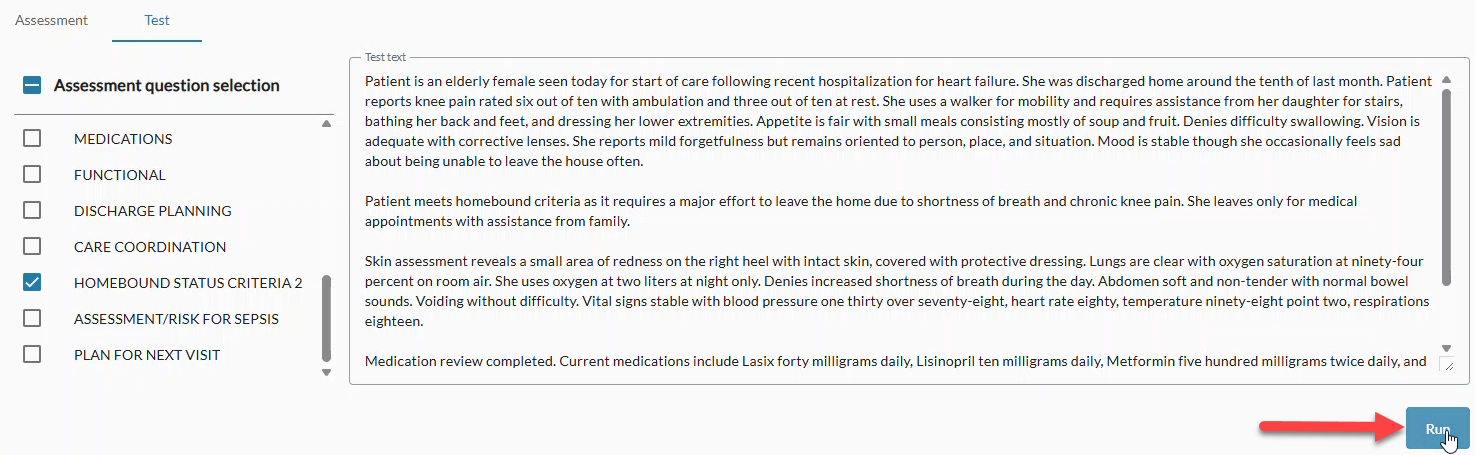This screenshot has height=455, width=1475.
Task: Uncheck HOMEBOUND STATUS CRITERIA 2
Action: pos(32,283)
